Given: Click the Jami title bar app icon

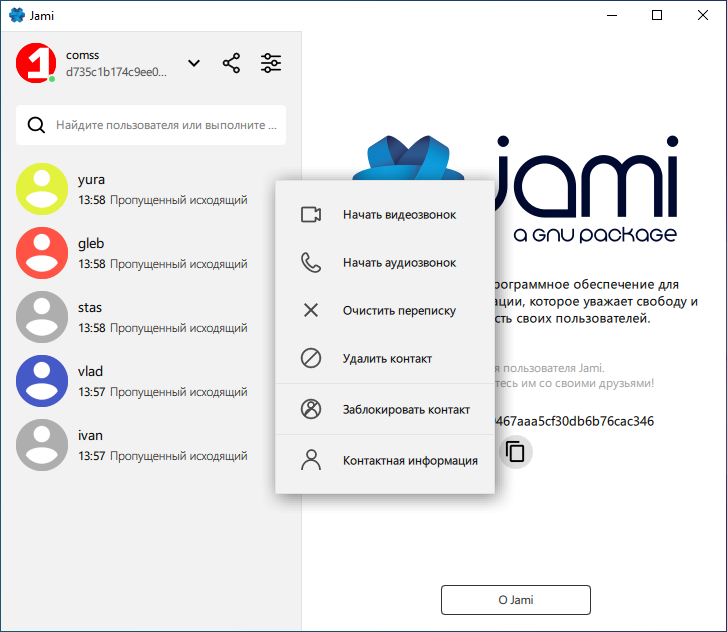Looking at the screenshot, I should coord(17,15).
